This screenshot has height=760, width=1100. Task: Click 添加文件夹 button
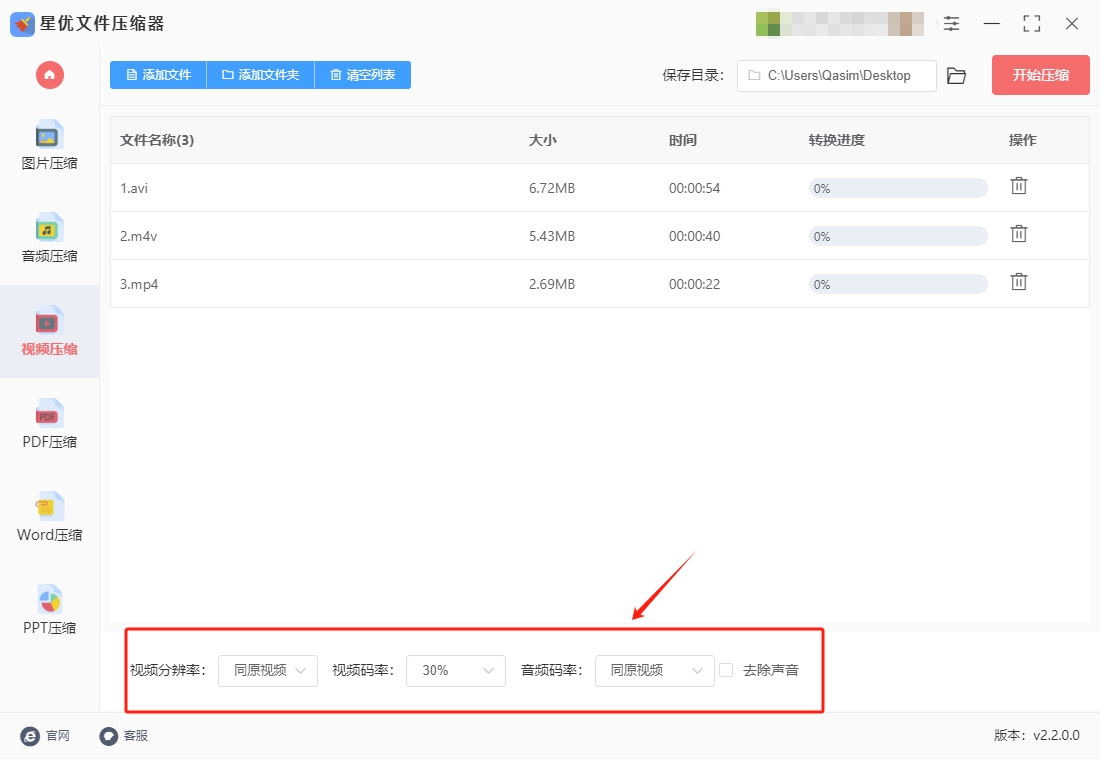pos(260,75)
